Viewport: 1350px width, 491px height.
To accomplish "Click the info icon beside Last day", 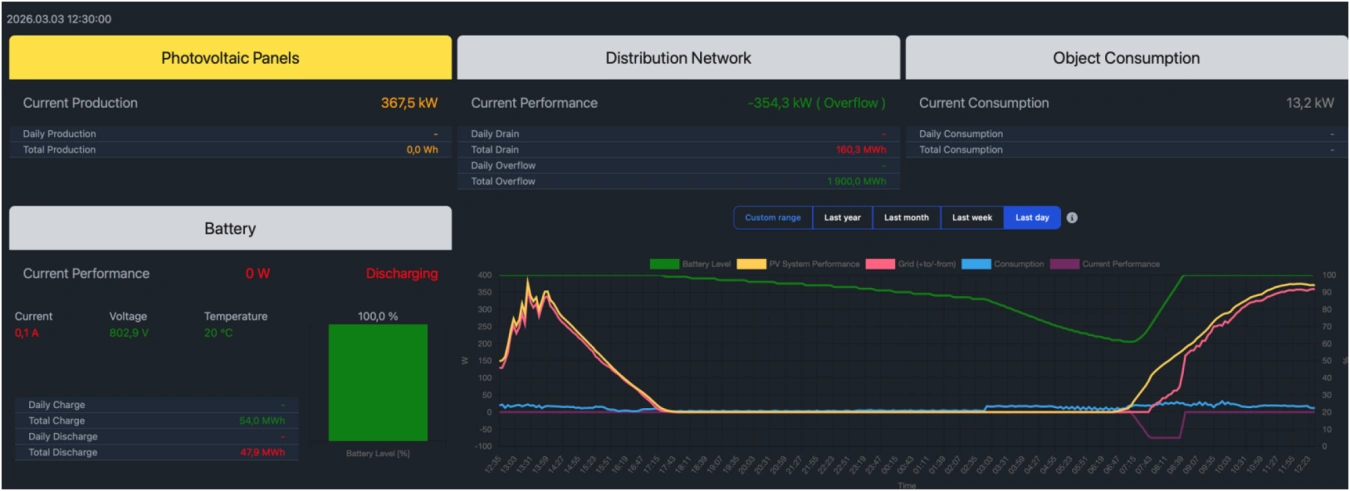I will coord(1072,218).
